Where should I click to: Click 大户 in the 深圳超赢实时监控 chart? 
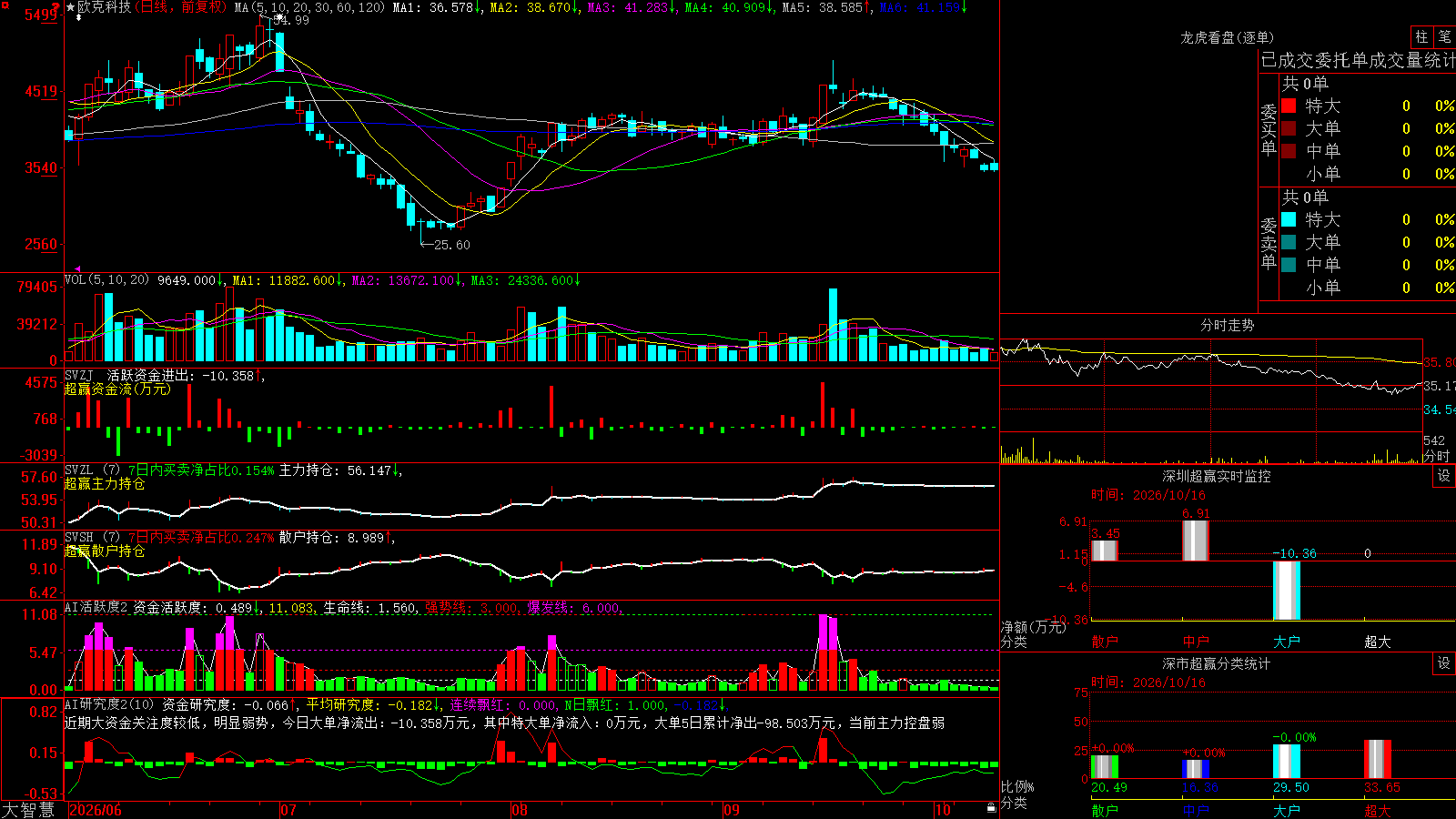[1287, 642]
